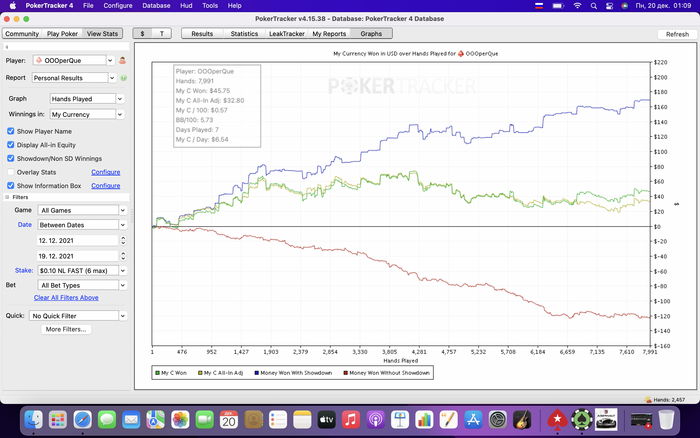
Task: Open Contacts in the dock
Action: point(254,420)
